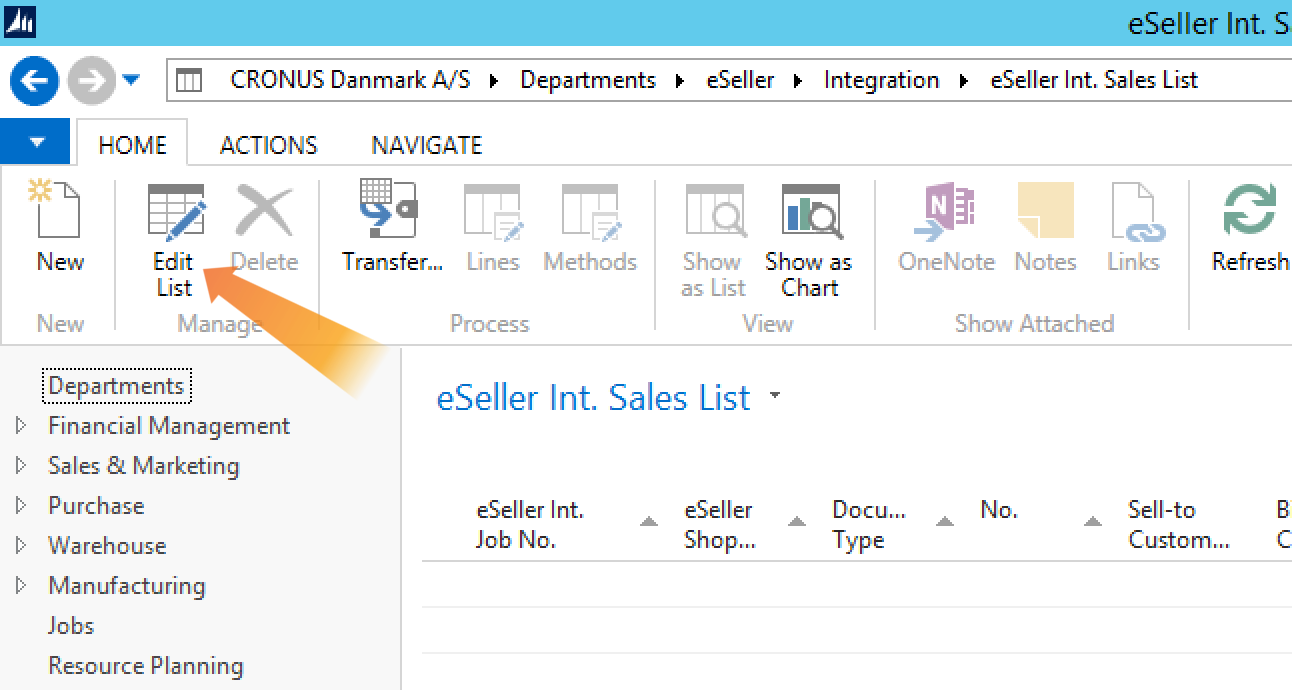This screenshot has height=690, width=1292.
Task: Open Jobs in the navigation pane
Action: pos(71,626)
